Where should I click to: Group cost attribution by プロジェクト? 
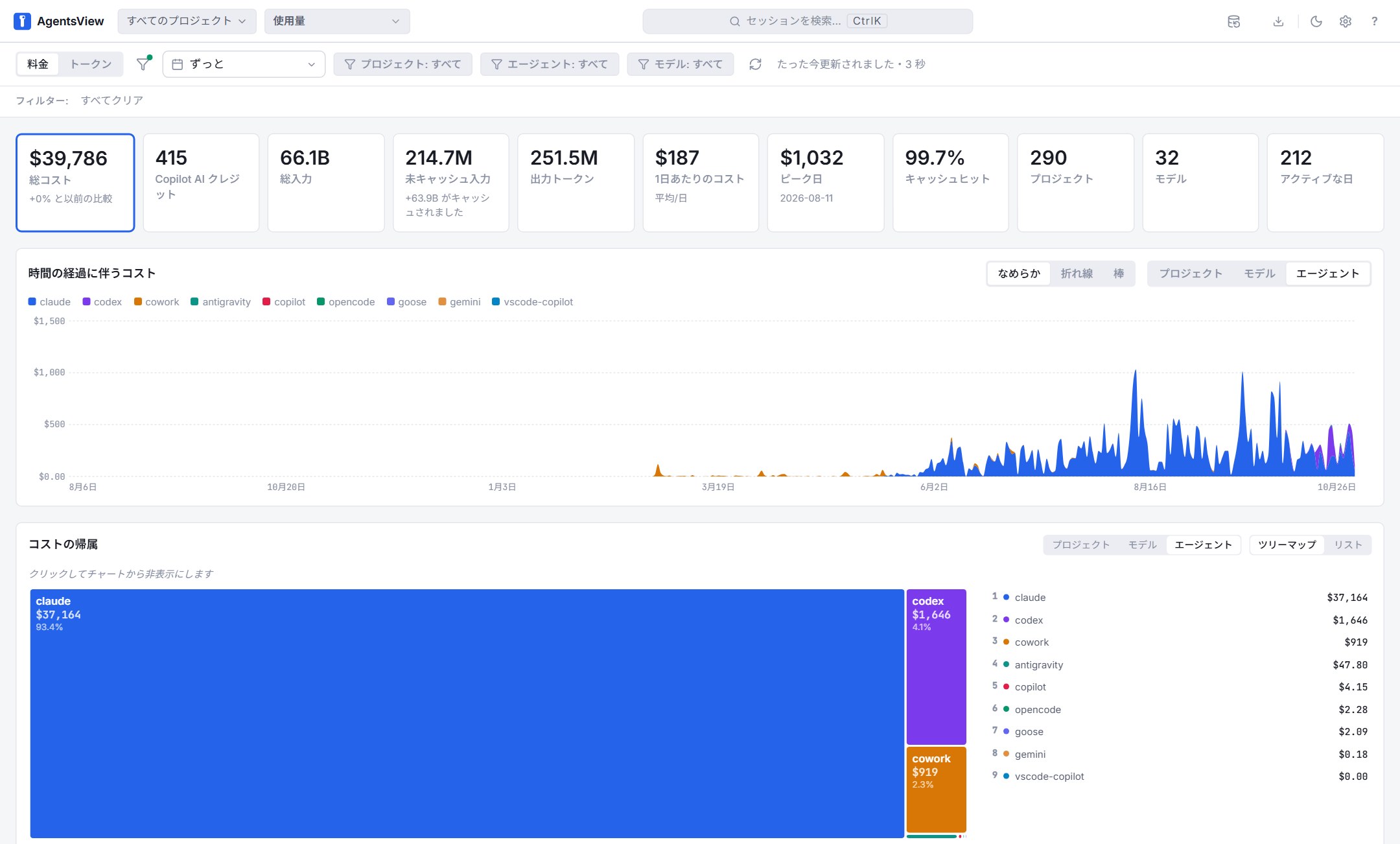point(1081,545)
